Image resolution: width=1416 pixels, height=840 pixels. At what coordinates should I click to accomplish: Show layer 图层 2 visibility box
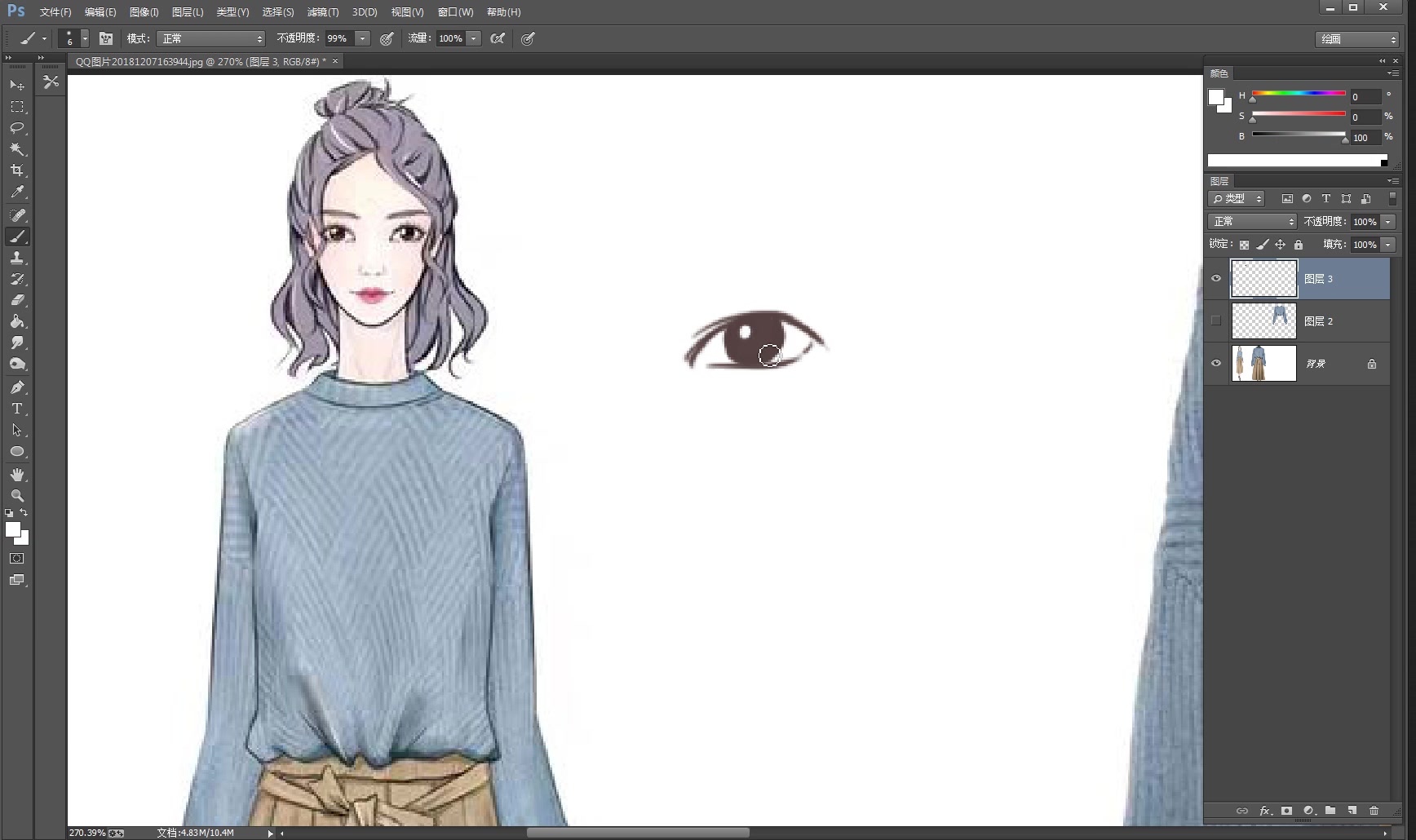click(x=1216, y=321)
